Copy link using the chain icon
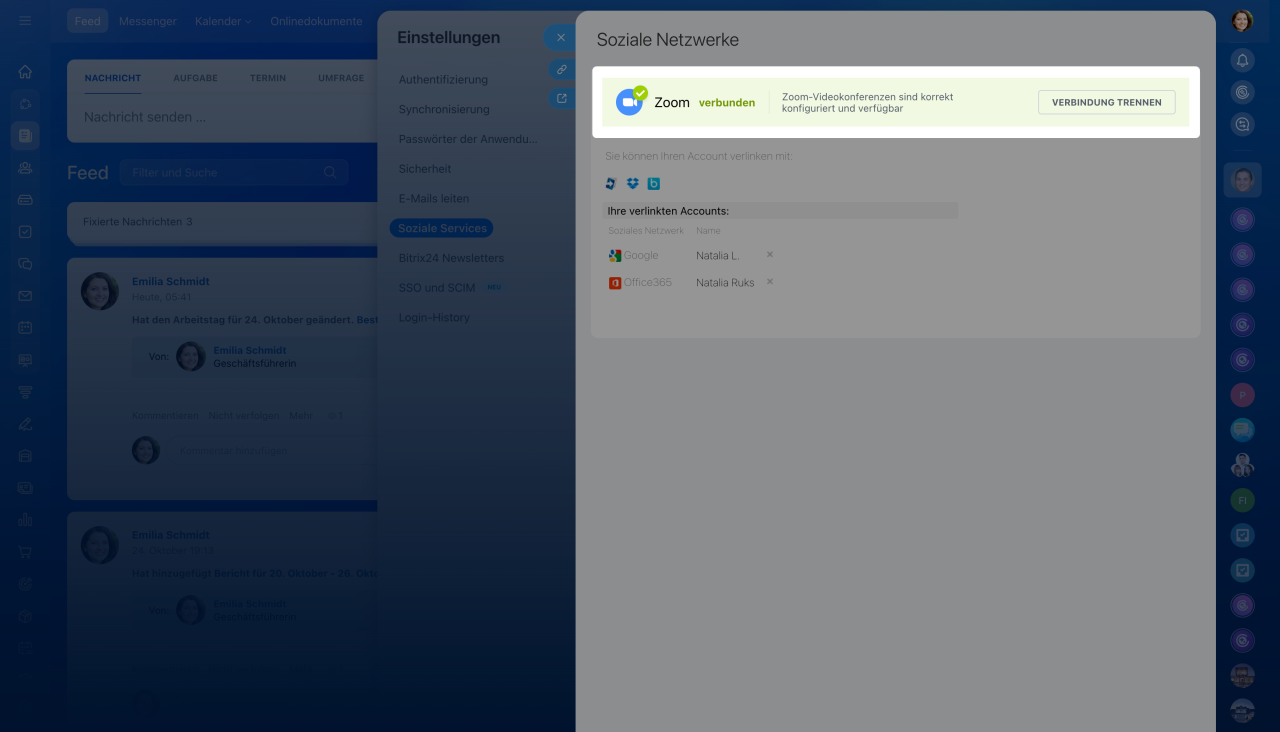1280x732 pixels. (x=562, y=70)
